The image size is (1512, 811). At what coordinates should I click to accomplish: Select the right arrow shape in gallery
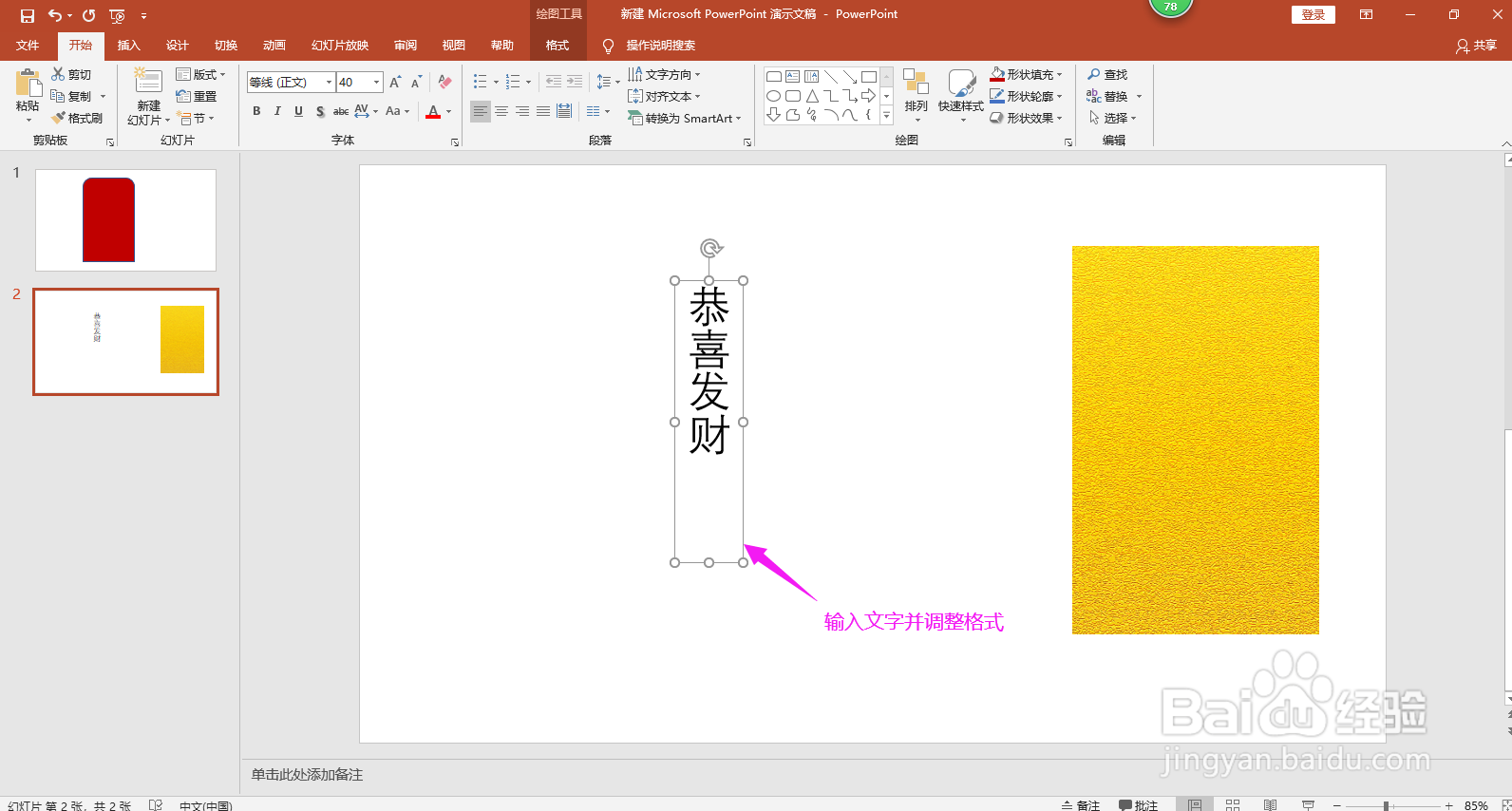point(869,96)
